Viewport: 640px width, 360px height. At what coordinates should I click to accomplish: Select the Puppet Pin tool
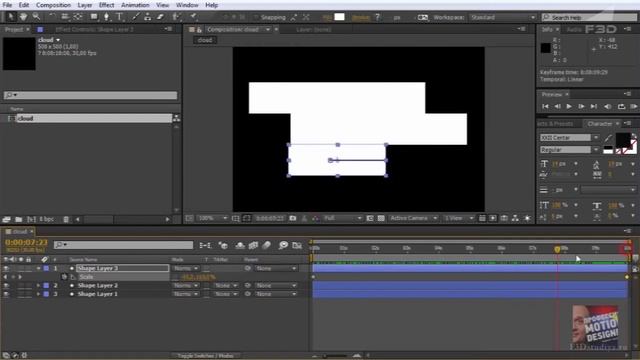tap(193, 17)
